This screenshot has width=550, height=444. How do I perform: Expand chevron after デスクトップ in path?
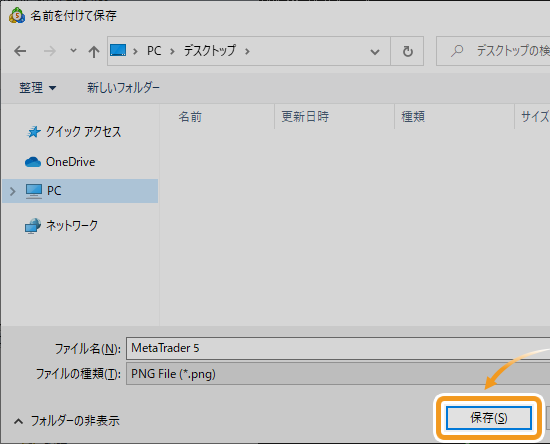tap(247, 52)
